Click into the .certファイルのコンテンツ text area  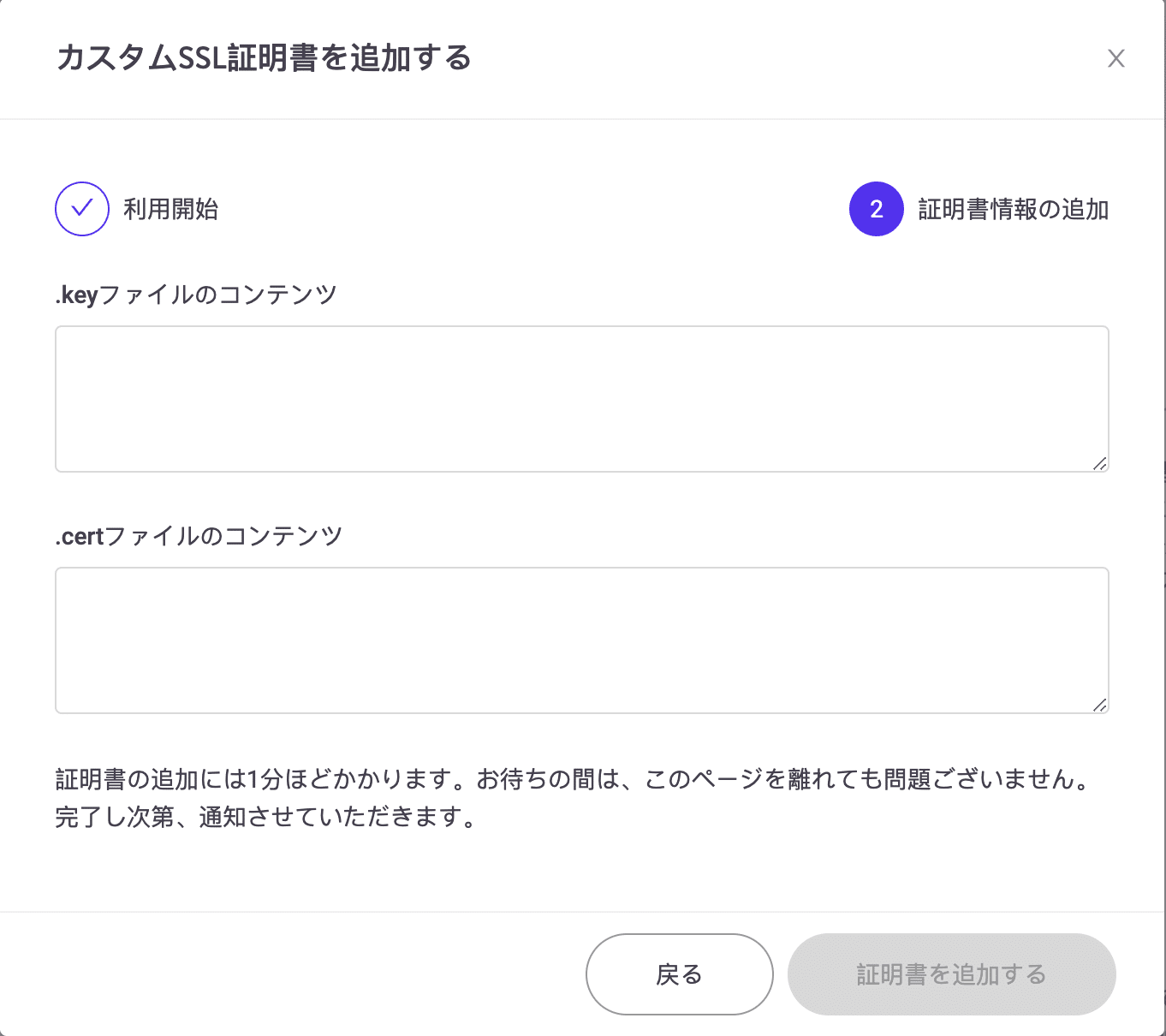pos(582,640)
